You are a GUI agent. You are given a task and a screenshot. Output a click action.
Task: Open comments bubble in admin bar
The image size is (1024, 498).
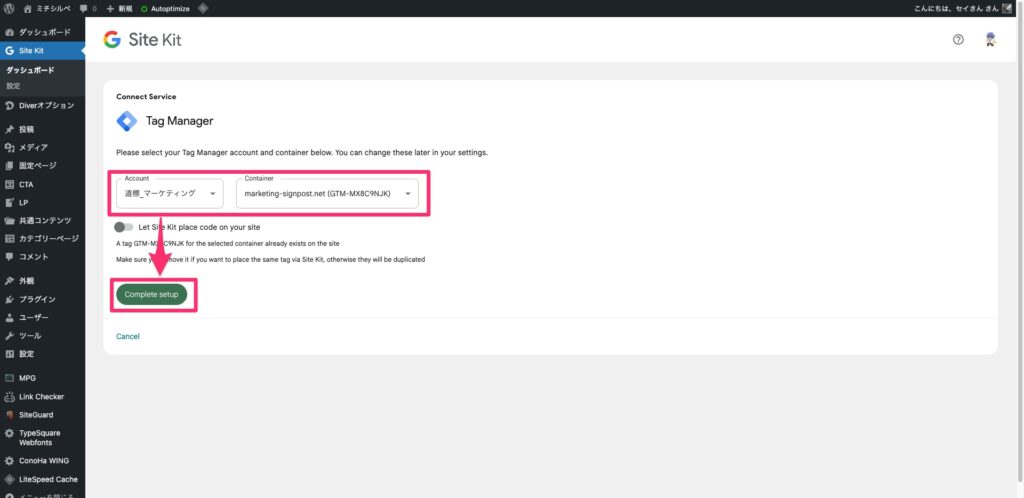(x=88, y=8)
